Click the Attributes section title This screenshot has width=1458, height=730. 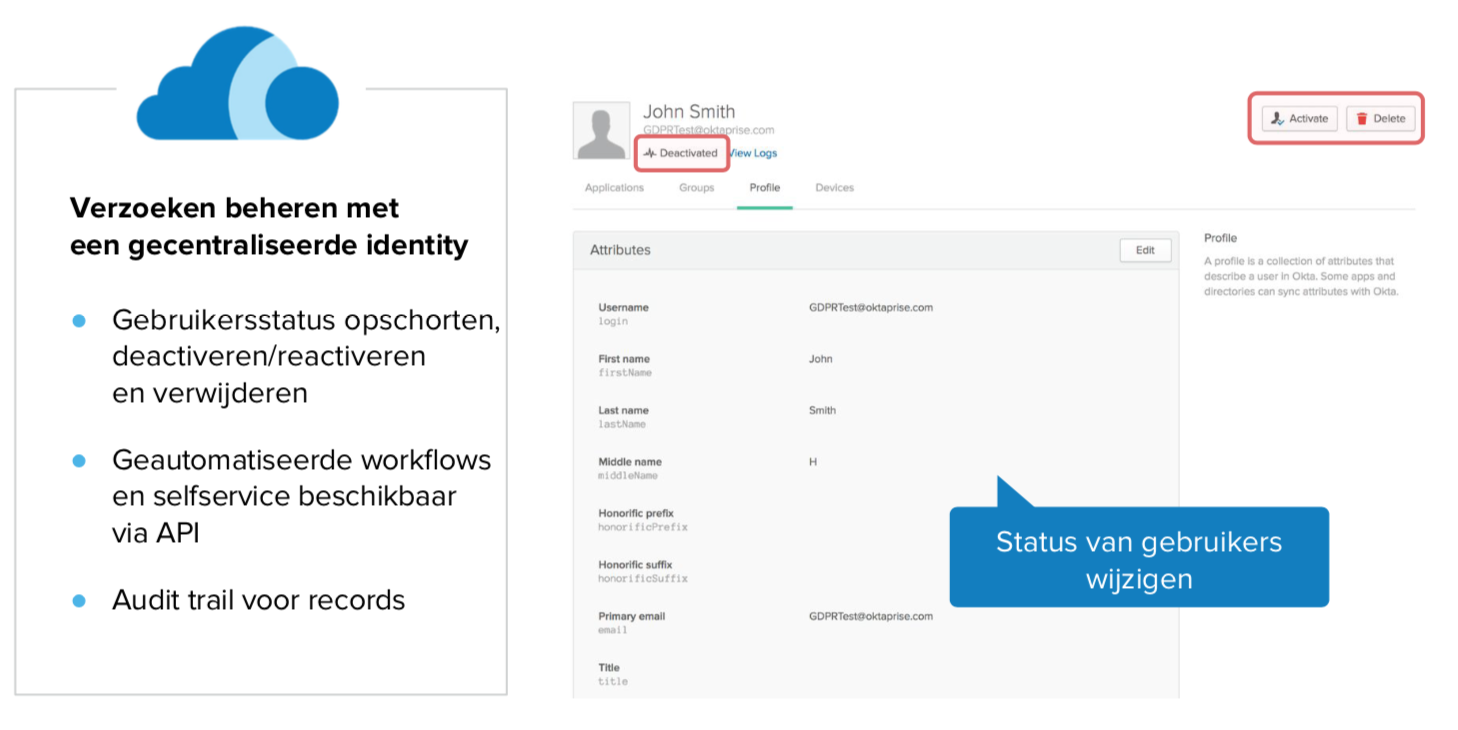click(620, 251)
